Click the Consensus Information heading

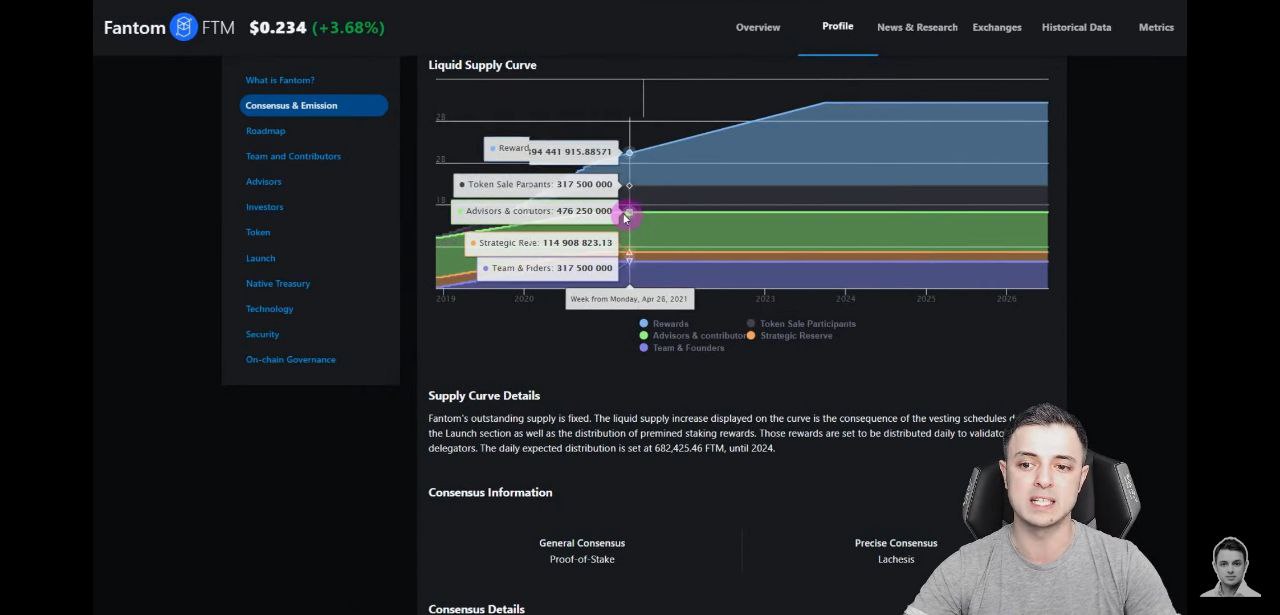(490, 493)
